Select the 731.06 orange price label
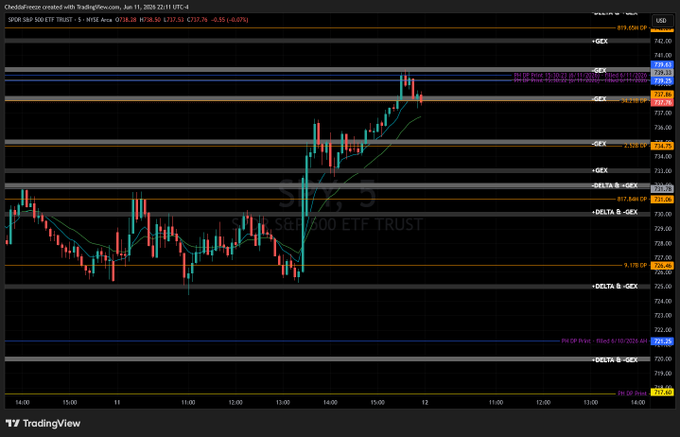Viewport: 680px width, 437px height. [x=663, y=199]
